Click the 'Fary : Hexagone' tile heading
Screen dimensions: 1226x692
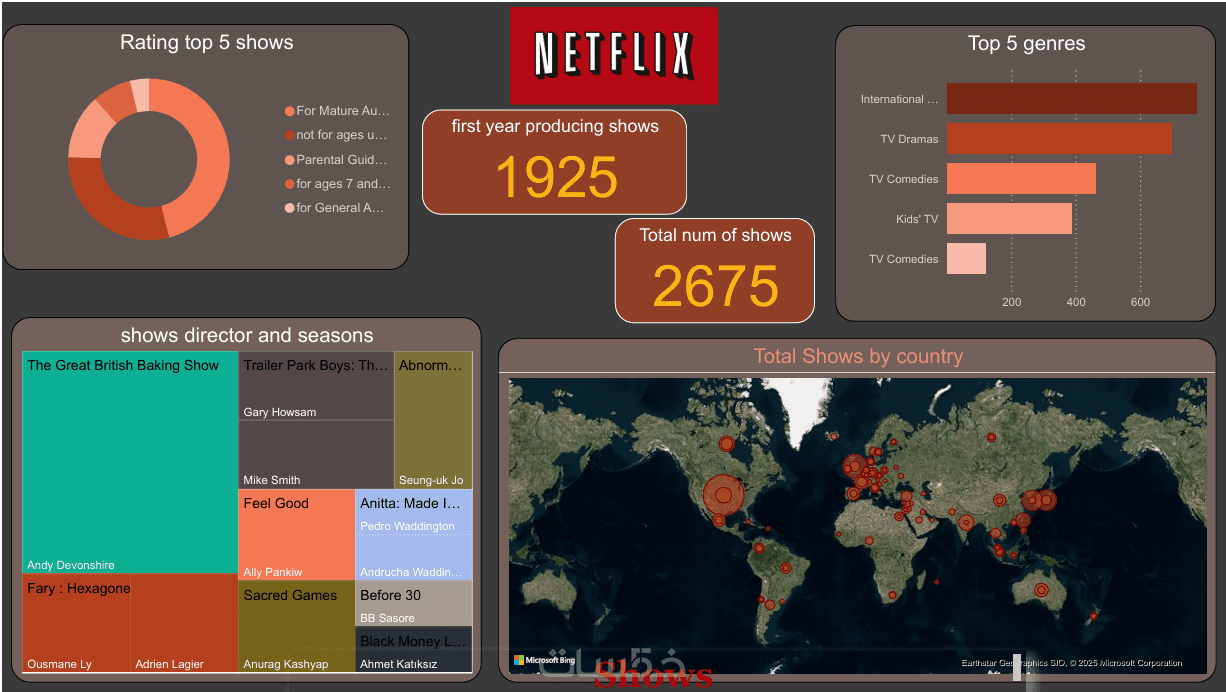[79, 588]
